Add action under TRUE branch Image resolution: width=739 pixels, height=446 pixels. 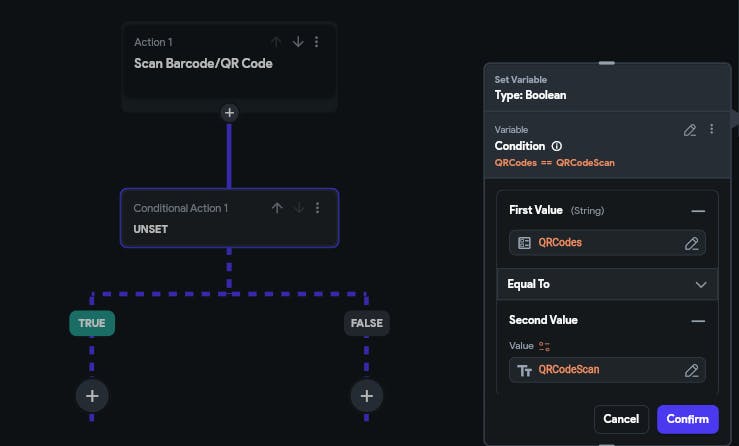(x=92, y=396)
